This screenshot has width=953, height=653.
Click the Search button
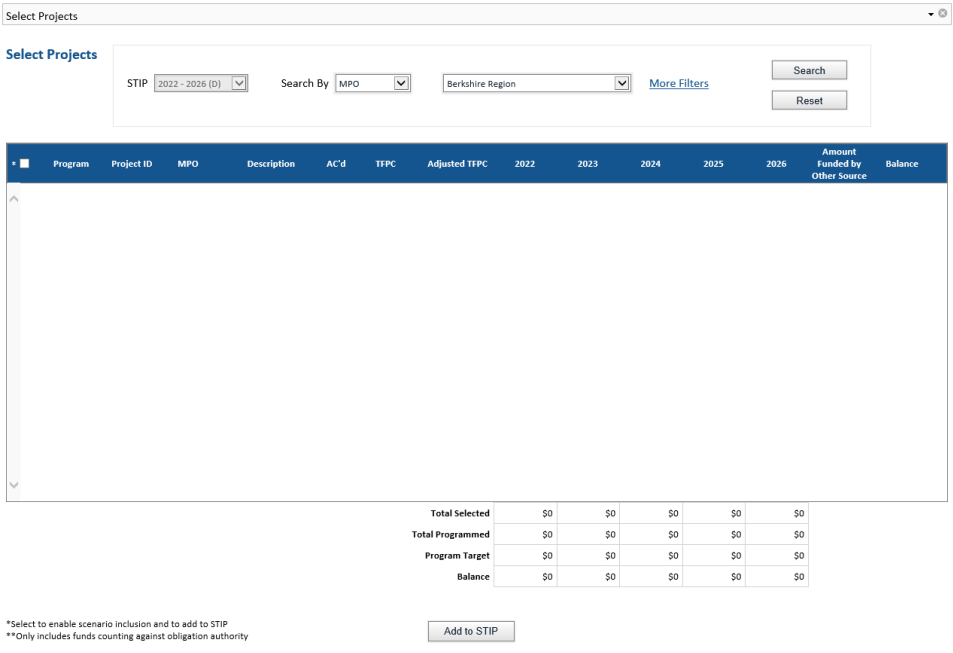pos(808,69)
